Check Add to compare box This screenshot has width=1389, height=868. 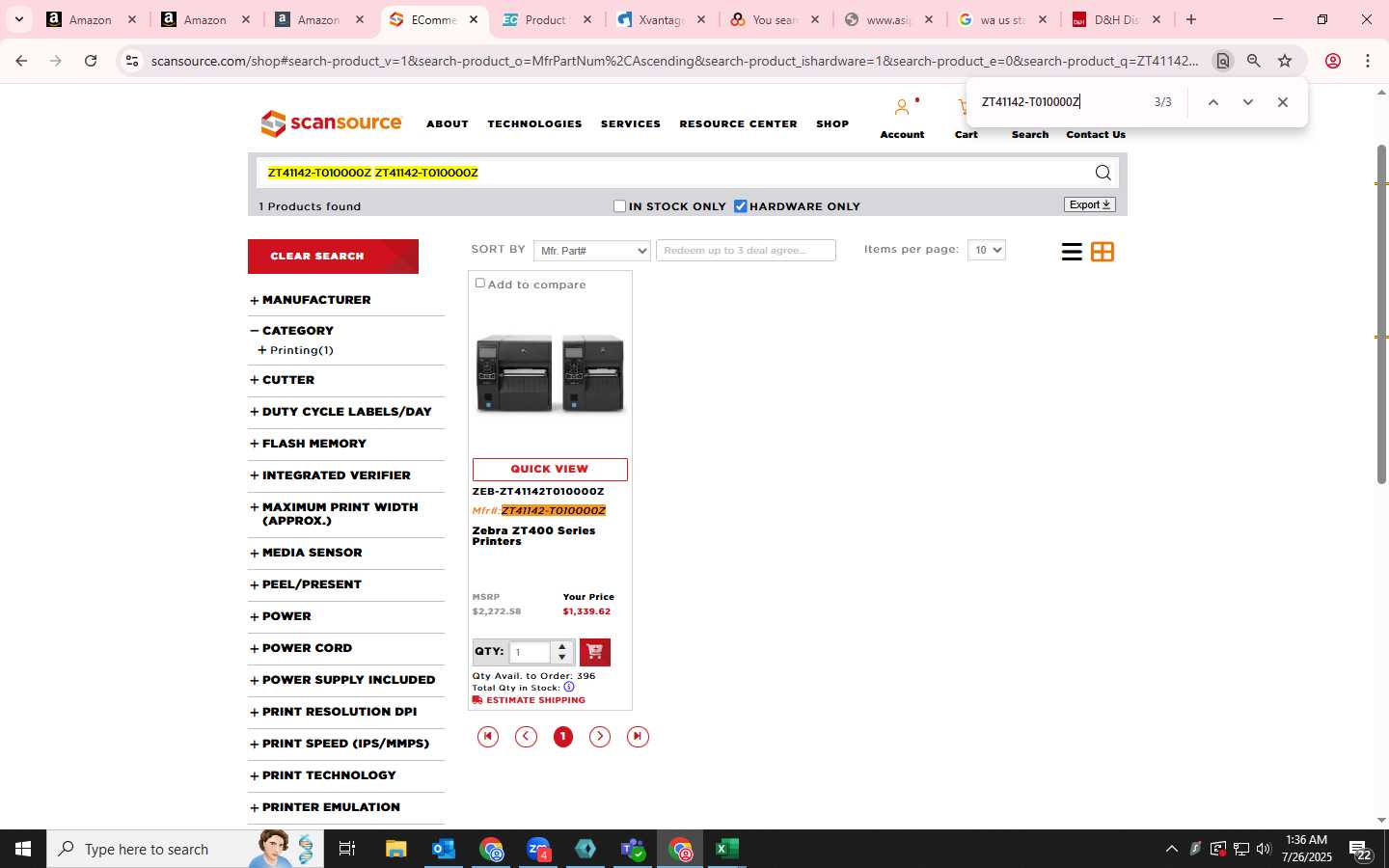point(480,284)
